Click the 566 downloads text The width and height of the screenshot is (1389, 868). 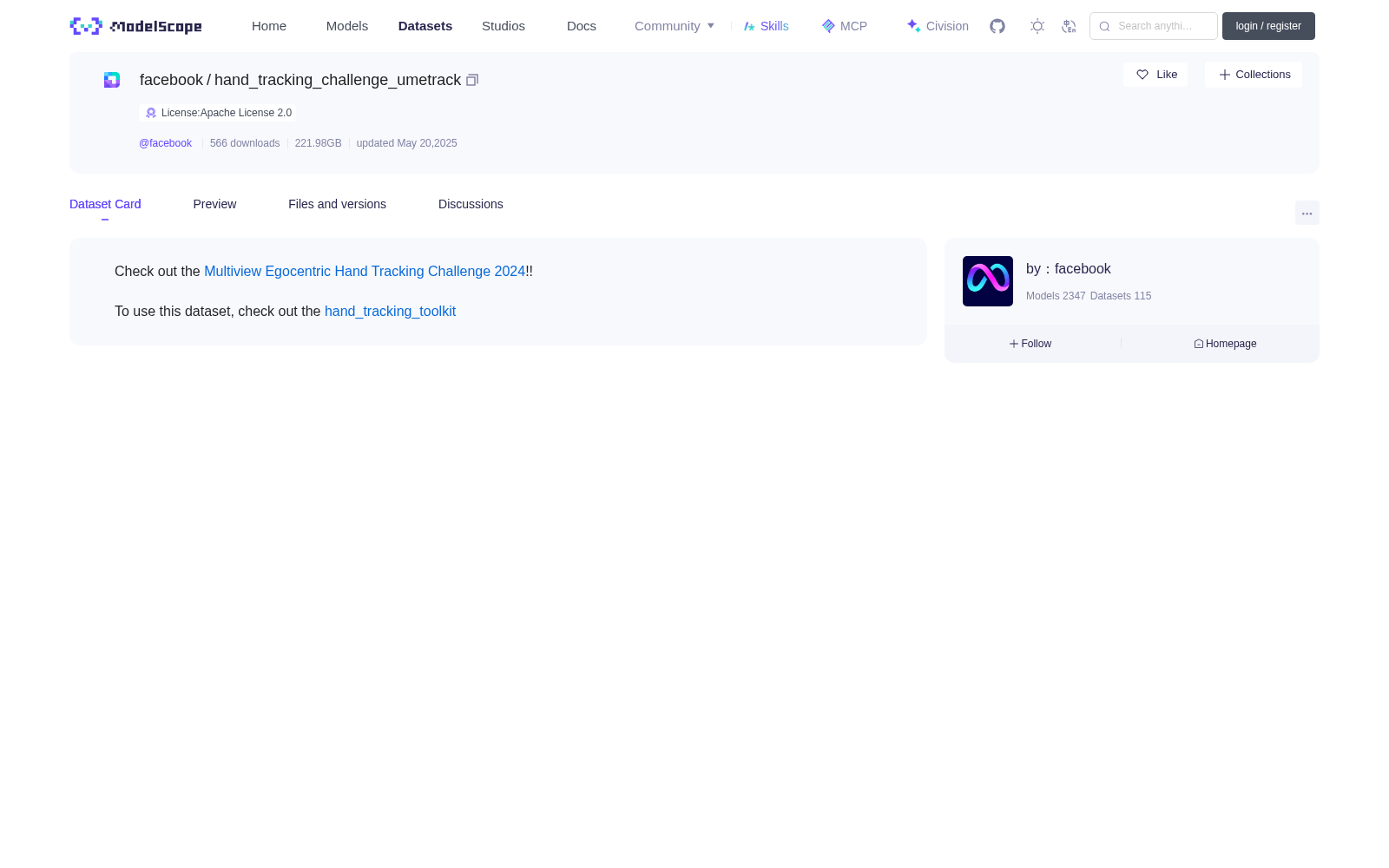point(245,143)
